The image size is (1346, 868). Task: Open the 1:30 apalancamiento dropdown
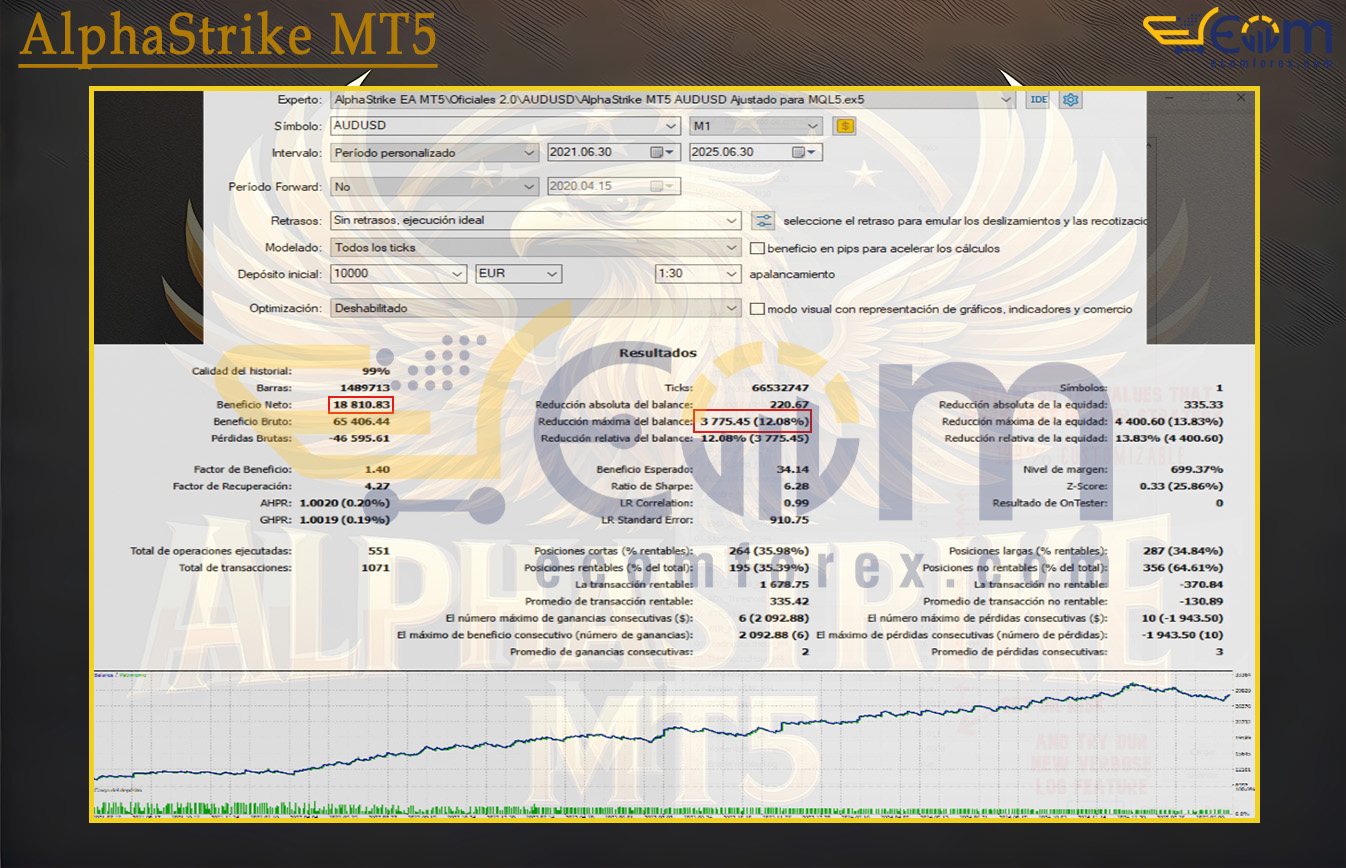click(727, 273)
